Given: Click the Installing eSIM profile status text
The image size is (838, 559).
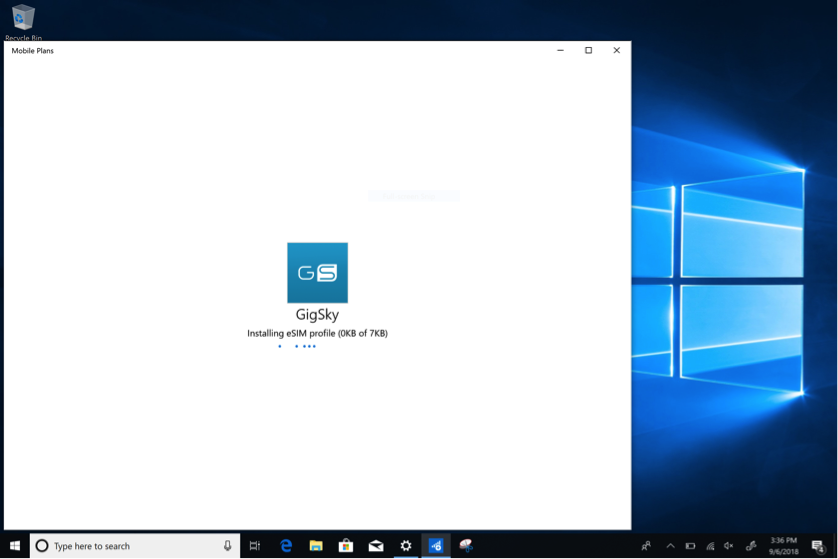Looking at the screenshot, I should click(x=317, y=333).
